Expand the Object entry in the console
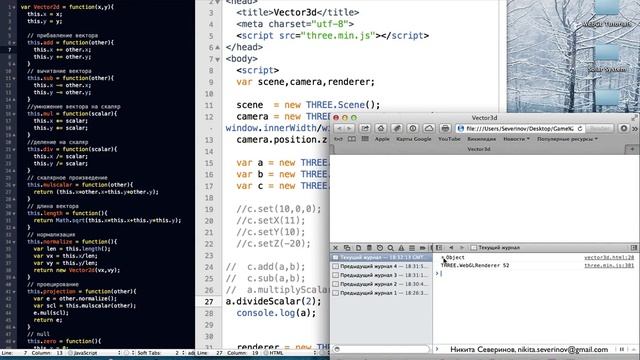The image size is (640, 360). tap(443, 258)
